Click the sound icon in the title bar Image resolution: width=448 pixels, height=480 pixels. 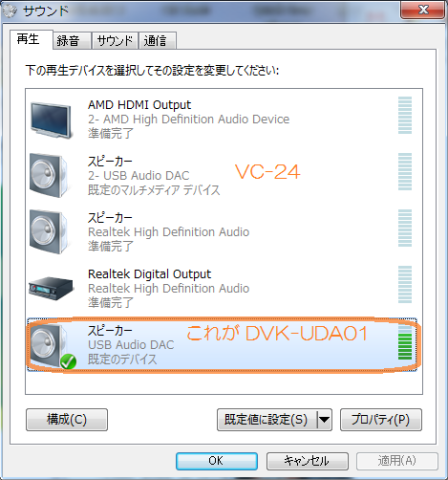click(x=9, y=11)
